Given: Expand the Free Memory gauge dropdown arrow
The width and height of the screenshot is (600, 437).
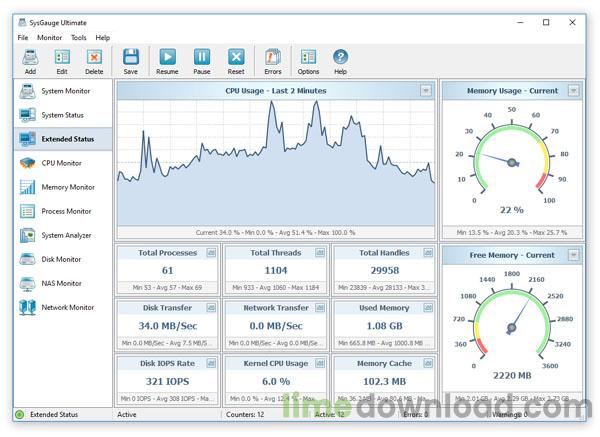Looking at the screenshot, I should click(x=573, y=255).
